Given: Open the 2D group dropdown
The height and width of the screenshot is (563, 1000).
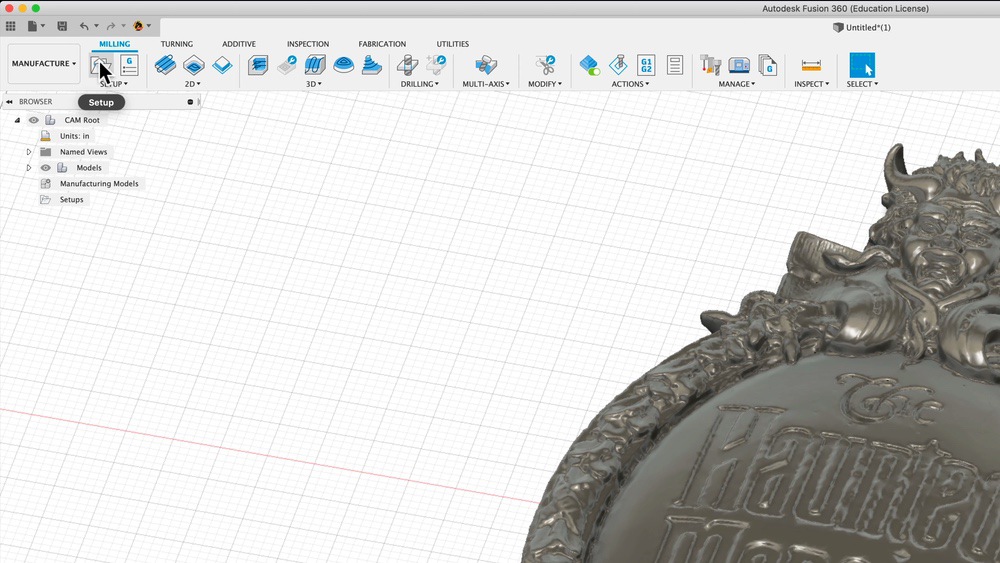Looking at the screenshot, I should [193, 84].
